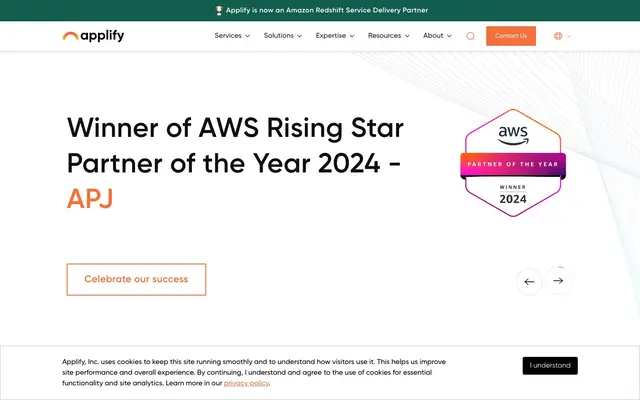Image resolution: width=640 pixels, height=400 pixels.
Task: Open the Expertise dropdown chevron
Action: (x=352, y=36)
